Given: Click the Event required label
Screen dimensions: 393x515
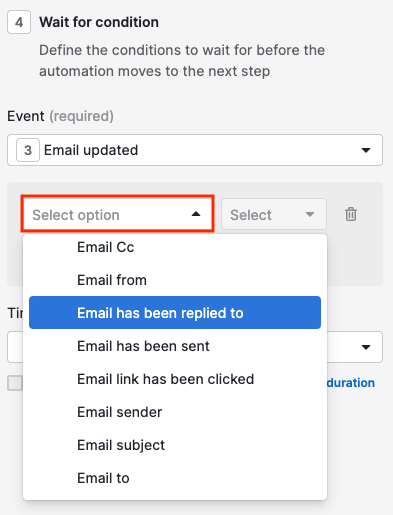Looking at the screenshot, I should pyautogui.click(x=60, y=116).
